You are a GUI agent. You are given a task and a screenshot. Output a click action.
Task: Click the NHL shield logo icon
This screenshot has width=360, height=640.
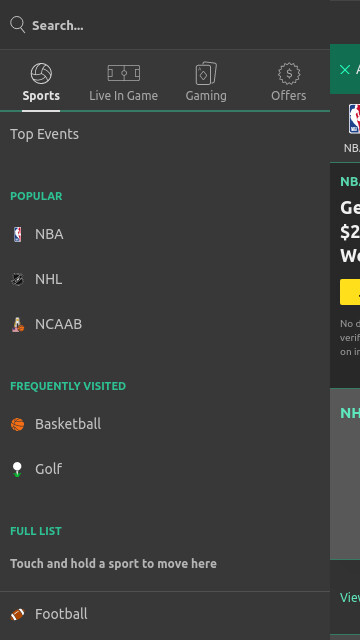(x=18, y=280)
